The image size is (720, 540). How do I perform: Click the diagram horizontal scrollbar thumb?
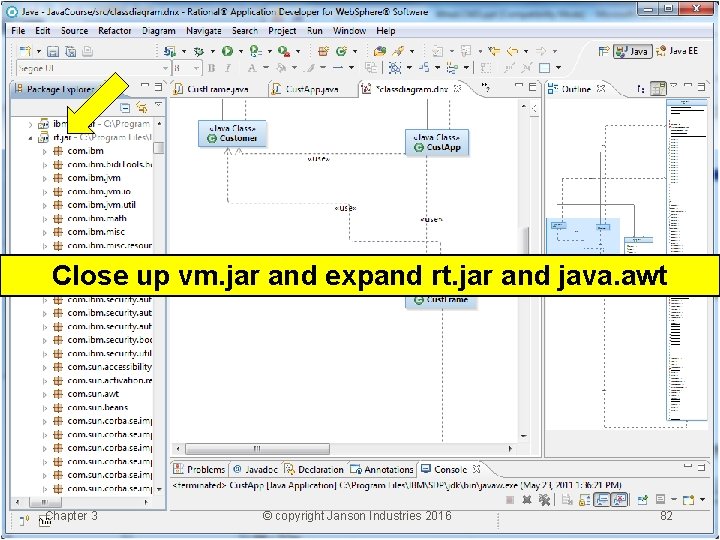pyautogui.click(x=257, y=449)
